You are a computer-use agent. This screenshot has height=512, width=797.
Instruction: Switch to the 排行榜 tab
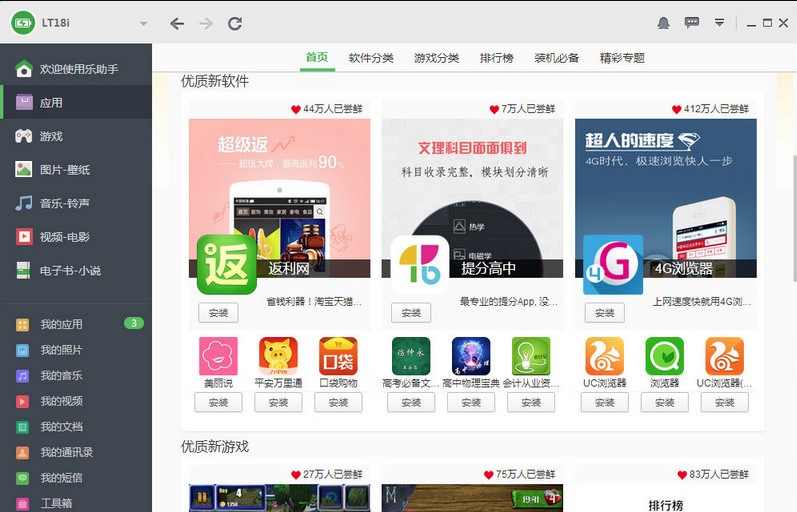coord(497,58)
